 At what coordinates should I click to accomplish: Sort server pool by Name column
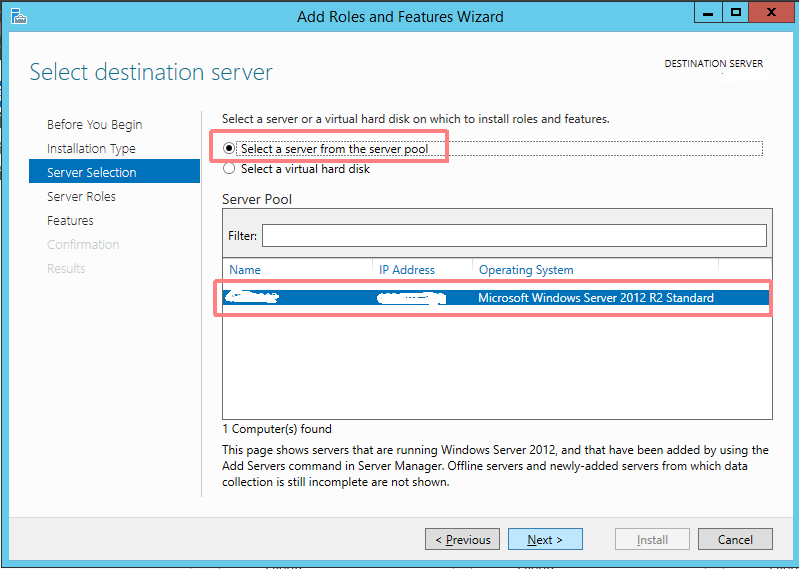[245, 270]
